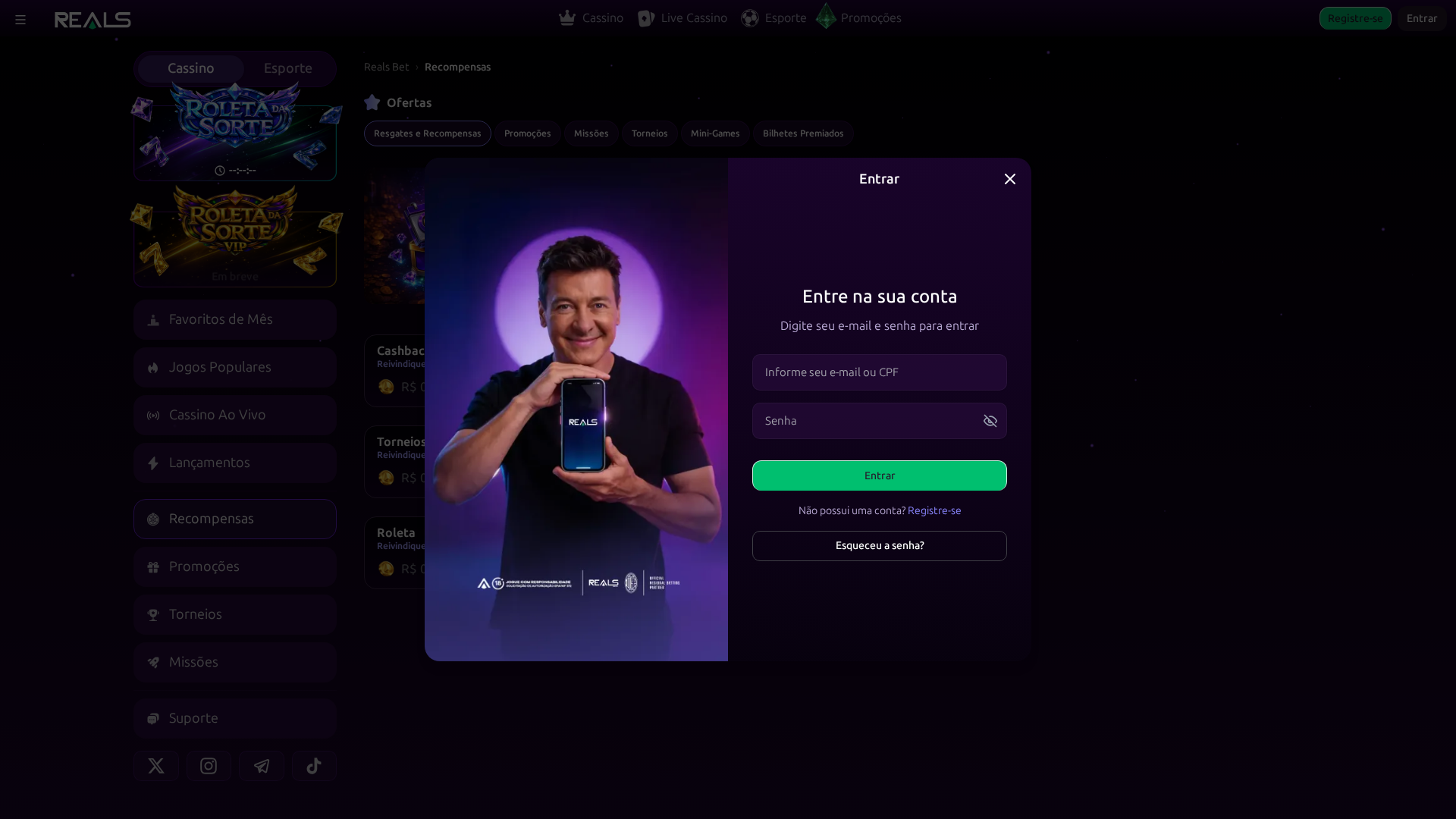The width and height of the screenshot is (1456, 819).
Task: Follow the Registre-se link in dialog
Action: tap(934, 510)
